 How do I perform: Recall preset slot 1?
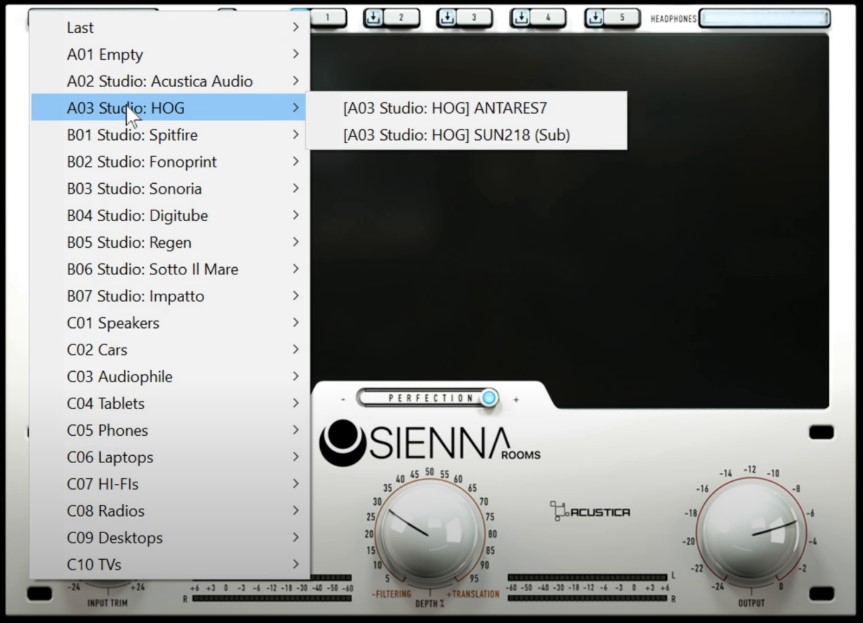pyautogui.click(x=328, y=18)
